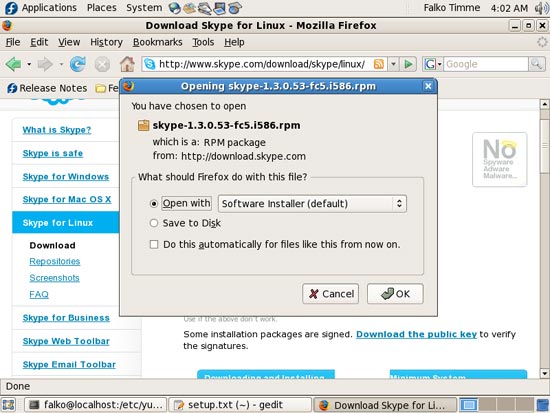Click the RSS feed icon in address bar
Viewport: 550px width, 413px height.
click(378, 64)
